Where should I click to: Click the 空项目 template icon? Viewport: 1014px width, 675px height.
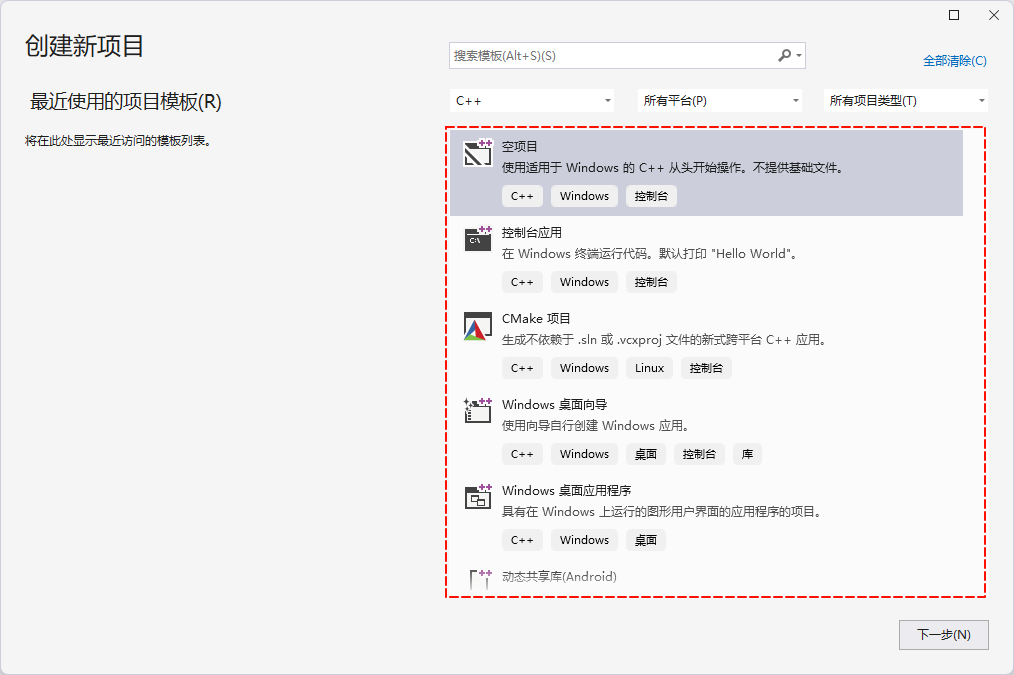[478, 153]
